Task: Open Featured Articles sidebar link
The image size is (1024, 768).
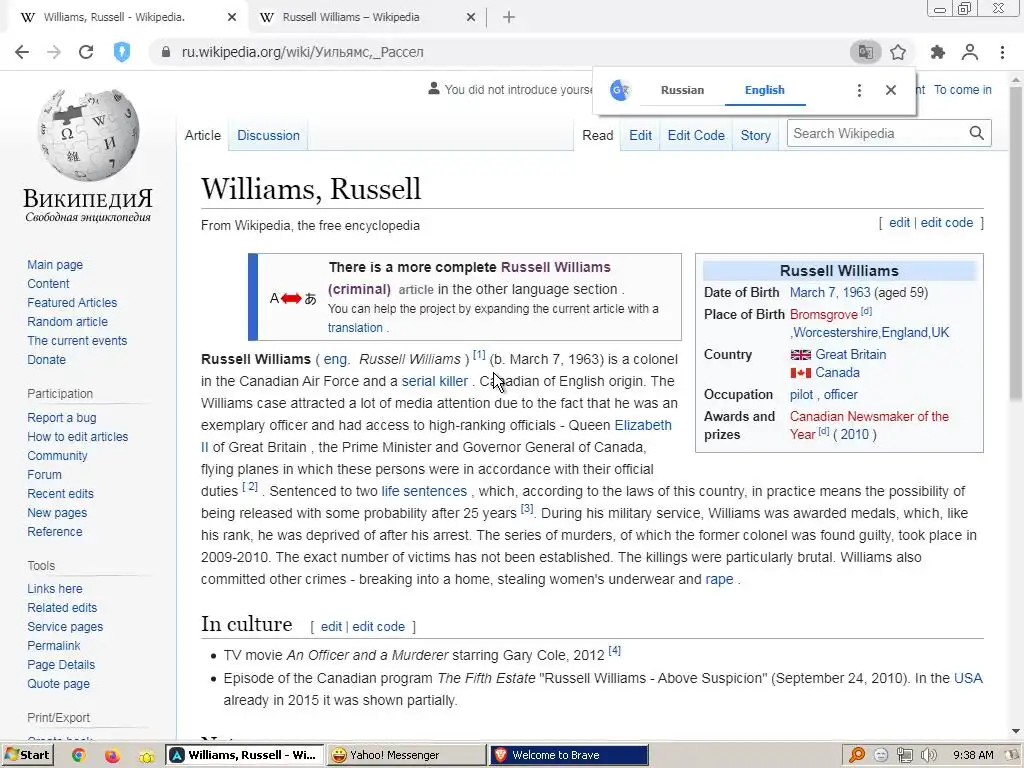Action: (x=72, y=302)
